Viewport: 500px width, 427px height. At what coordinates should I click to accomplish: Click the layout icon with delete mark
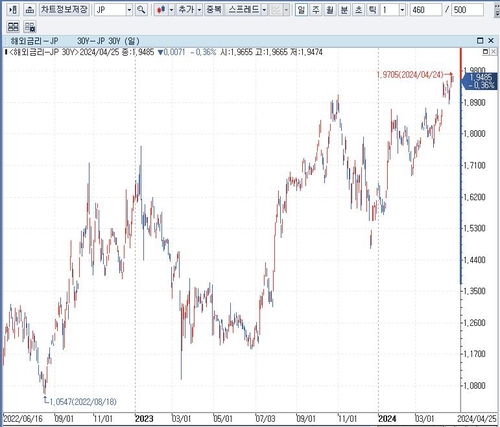pos(30,27)
